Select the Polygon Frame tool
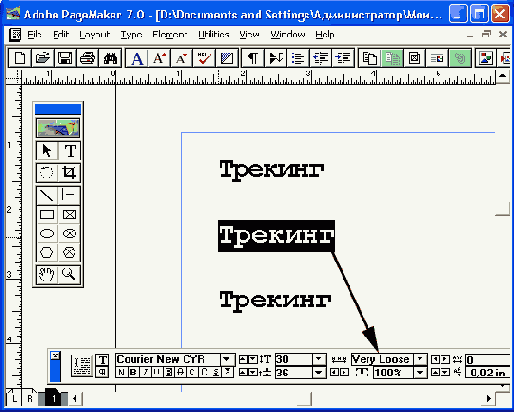This screenshot has height=412, width=514. pos(70,252)
